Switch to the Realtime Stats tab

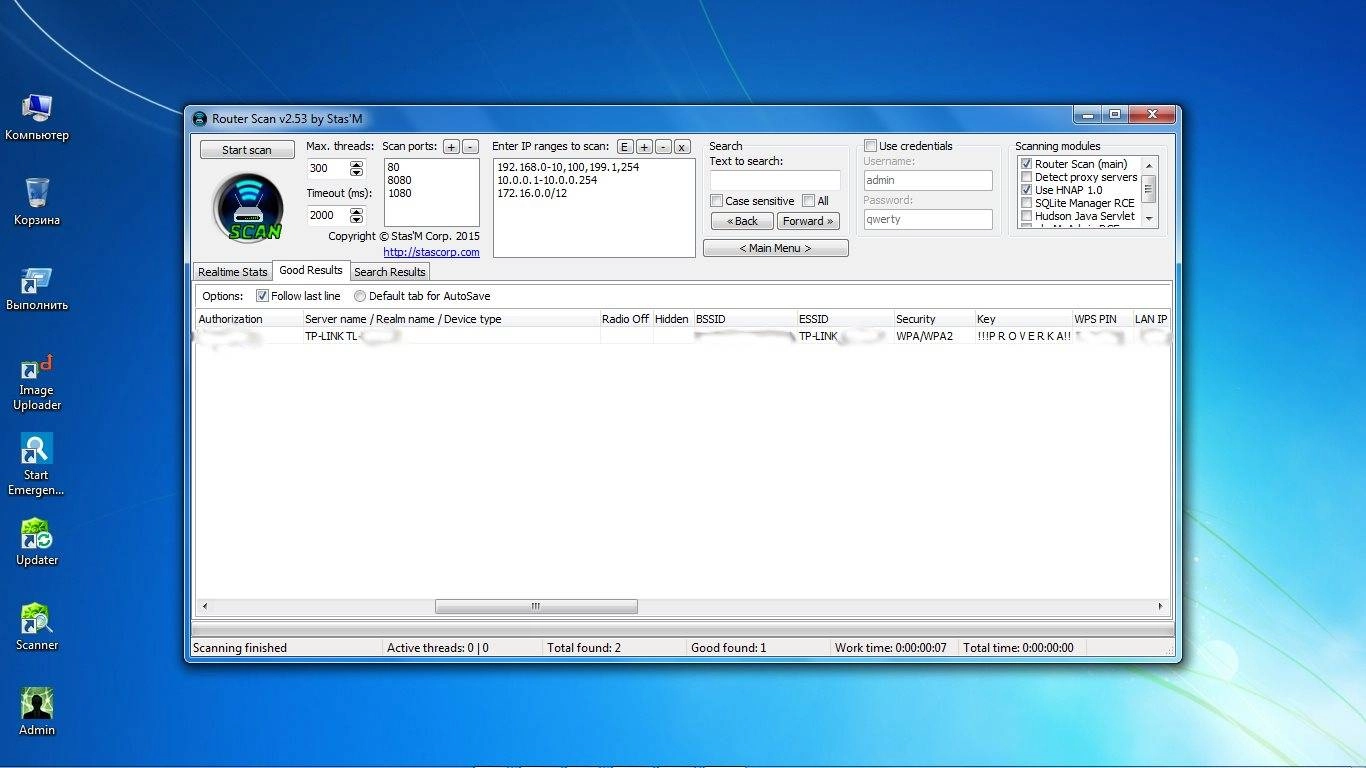pyautogui.click(x=232, y=272)
